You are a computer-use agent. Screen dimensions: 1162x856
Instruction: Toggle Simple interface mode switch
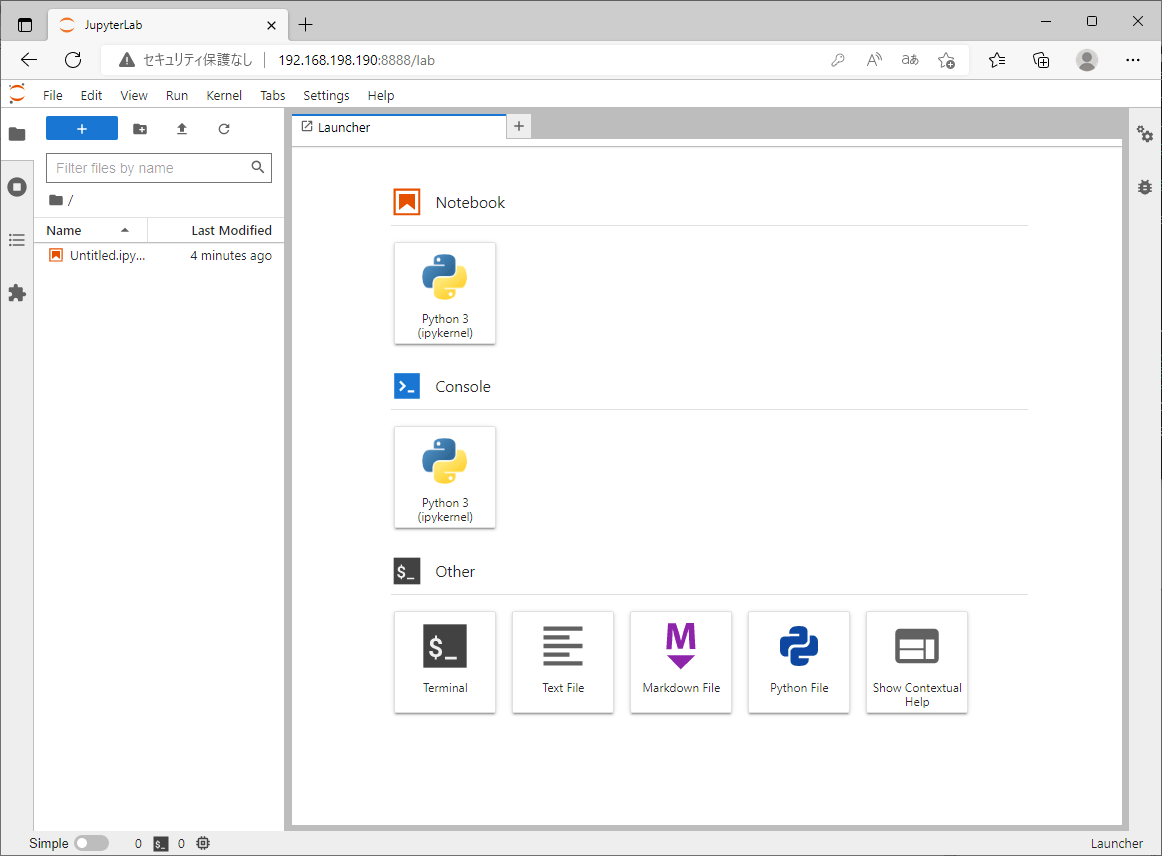click(91, 843)
